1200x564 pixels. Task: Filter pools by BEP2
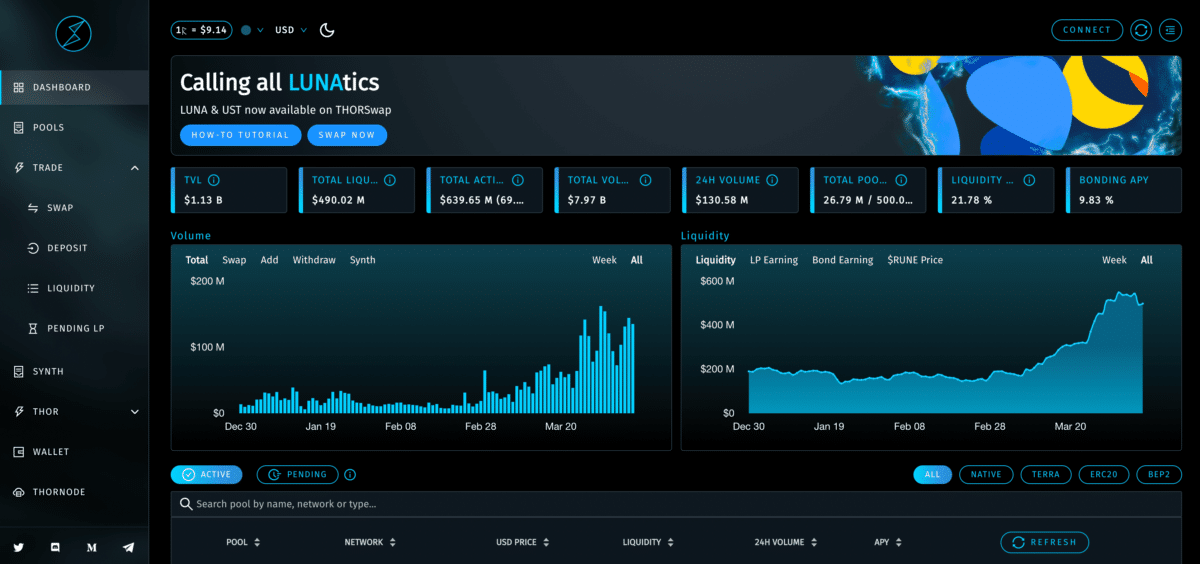pyautogui.click(x=1159, y=475)
